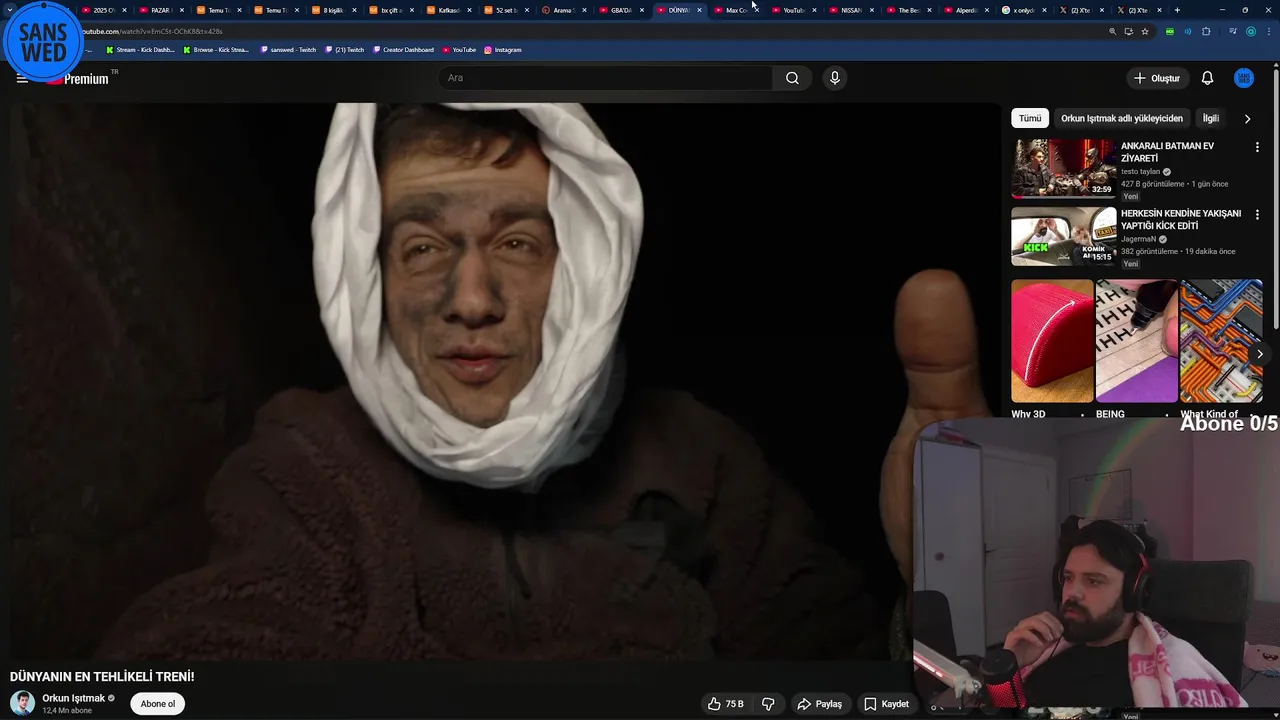This screenshot has width=1280, height=720.
Task: Select the İlgili filter chip
Action: (x=1210, y=118)
